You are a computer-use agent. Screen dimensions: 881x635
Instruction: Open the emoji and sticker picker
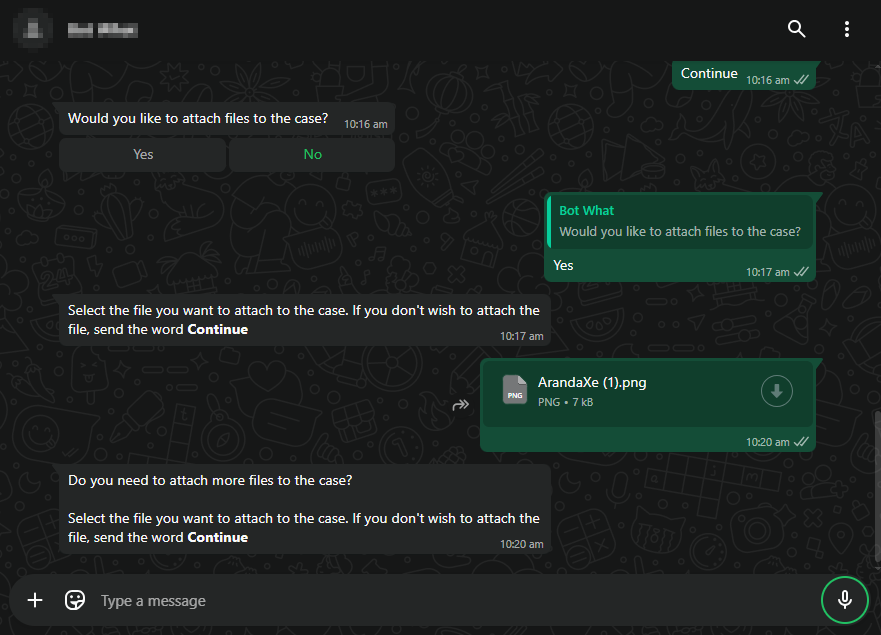click(x=75, y=600)
